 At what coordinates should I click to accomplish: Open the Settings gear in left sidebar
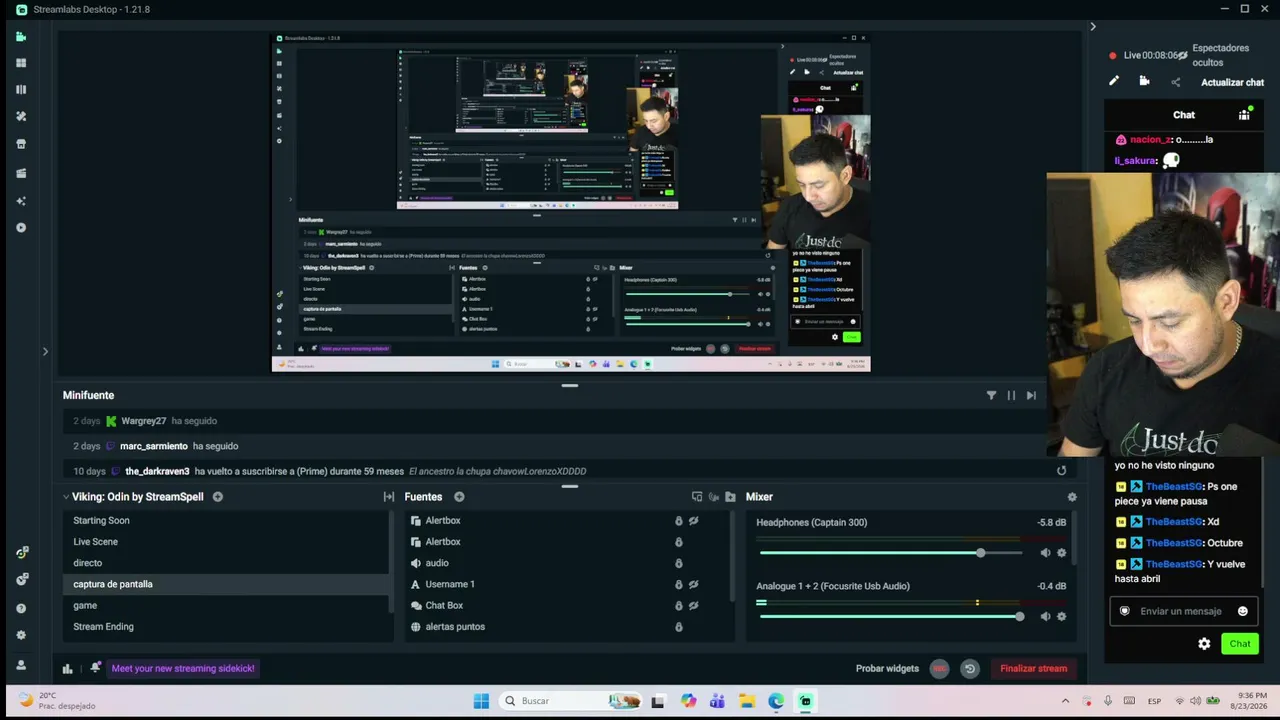(x=21, y=635)
